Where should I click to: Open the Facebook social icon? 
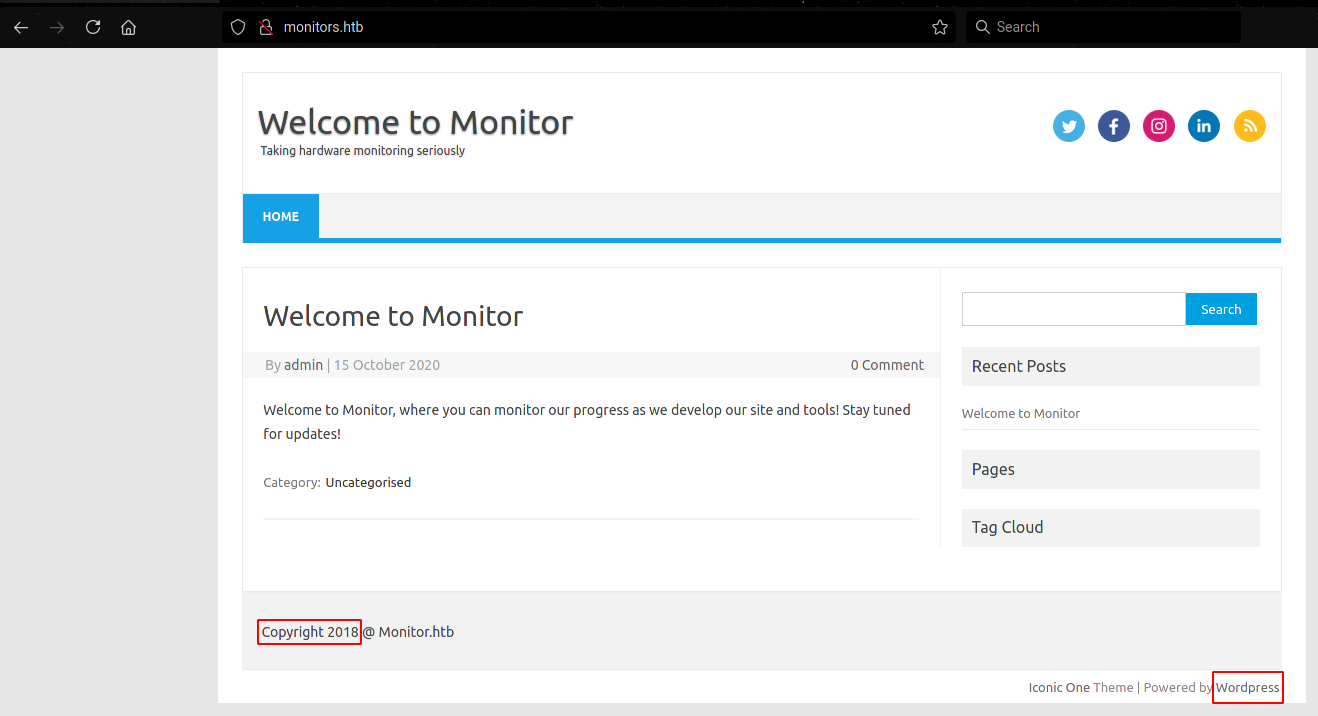1113,126
